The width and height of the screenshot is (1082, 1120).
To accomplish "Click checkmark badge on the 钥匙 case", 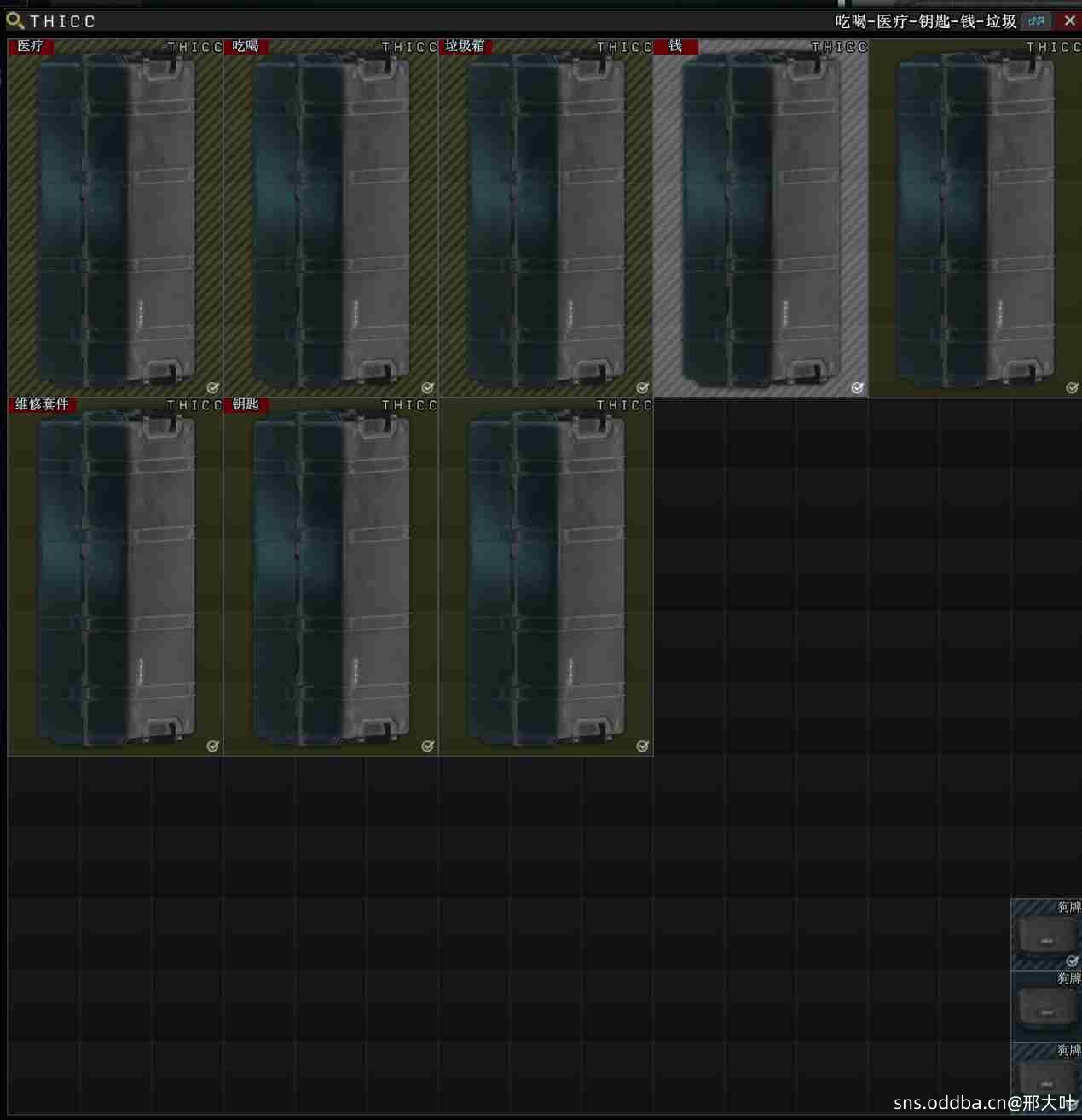I will click(x=428, y=746).
